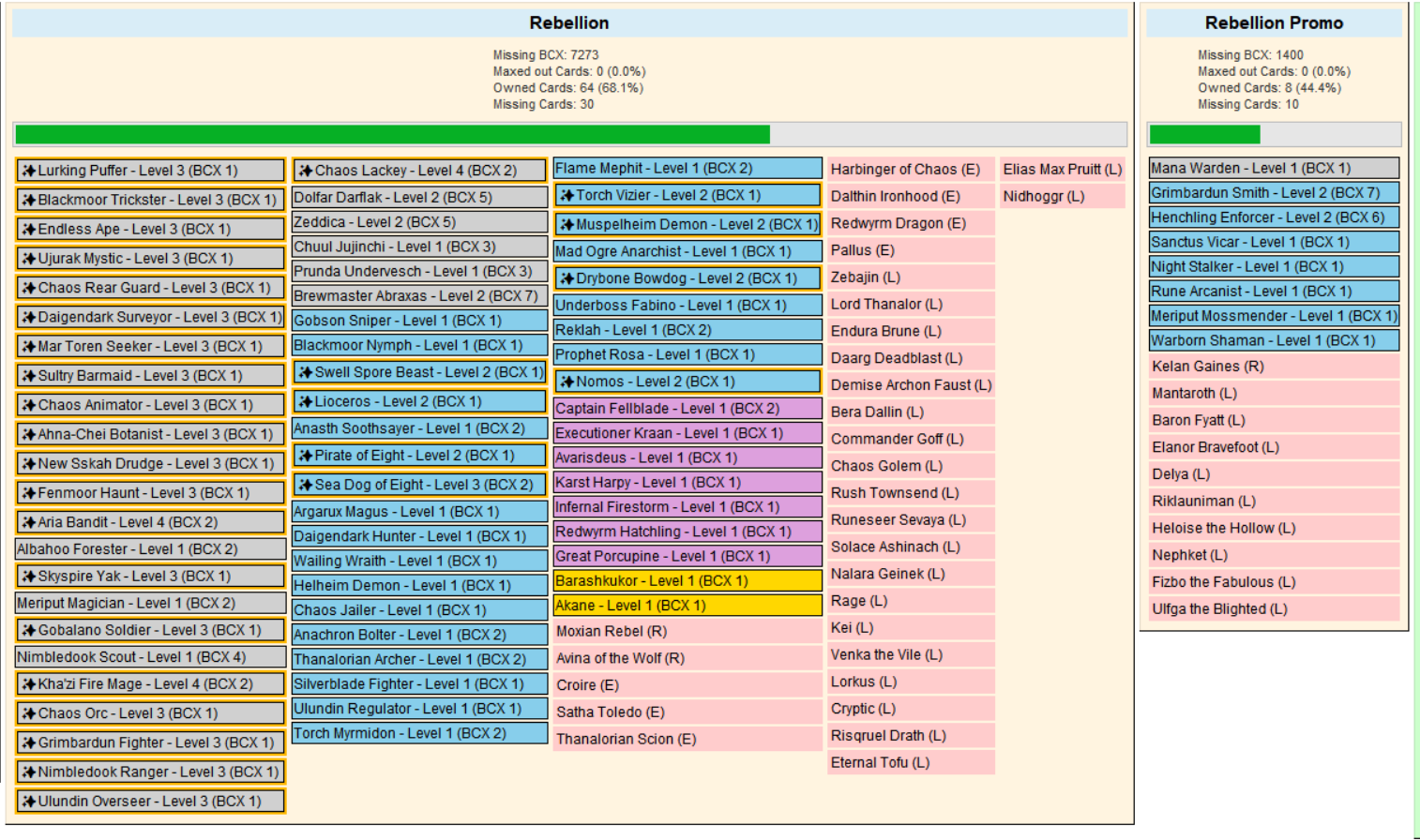The width and height of the screenshot is (1420, 840).
Task: Click the icon next to Chaos Lackey
Action: [306, 171]
